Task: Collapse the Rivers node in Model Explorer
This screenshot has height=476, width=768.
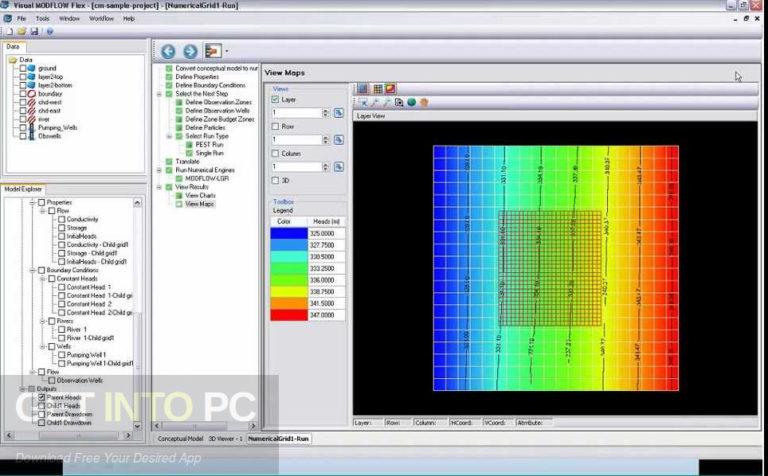Action: (43, 321)
